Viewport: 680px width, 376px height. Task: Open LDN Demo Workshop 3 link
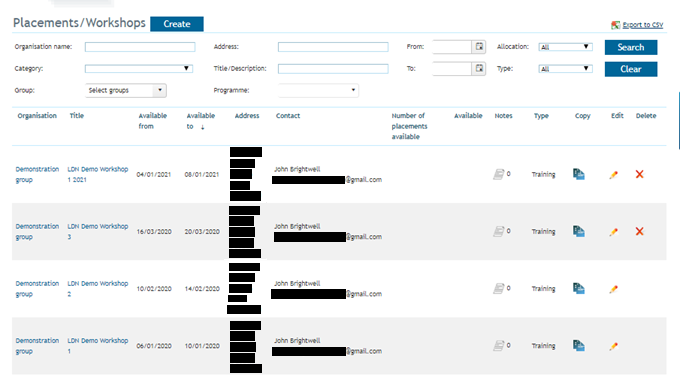click(x=98, y=232)
